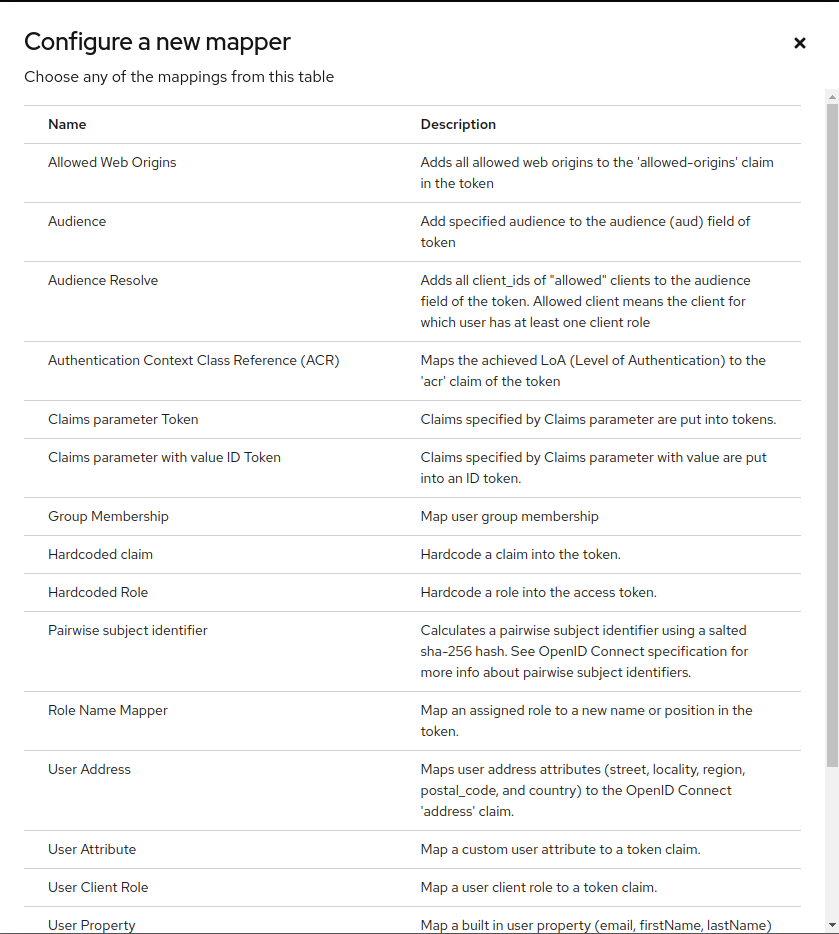Pick the Hardcoded claim mapper

(100, 554)
